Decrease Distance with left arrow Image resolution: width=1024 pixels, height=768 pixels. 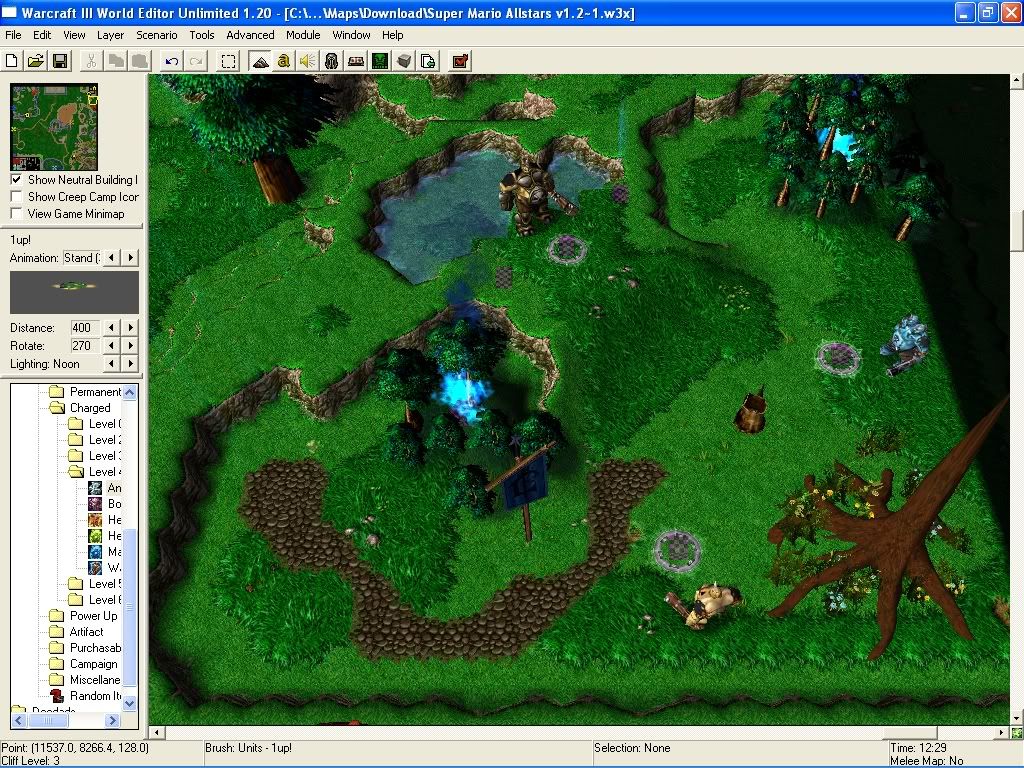click(112, 328)
